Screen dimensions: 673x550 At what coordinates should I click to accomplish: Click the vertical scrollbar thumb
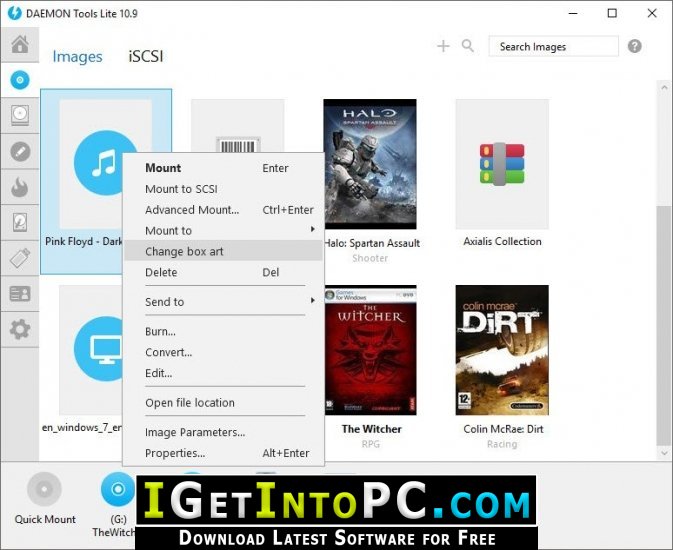[663, 325]
